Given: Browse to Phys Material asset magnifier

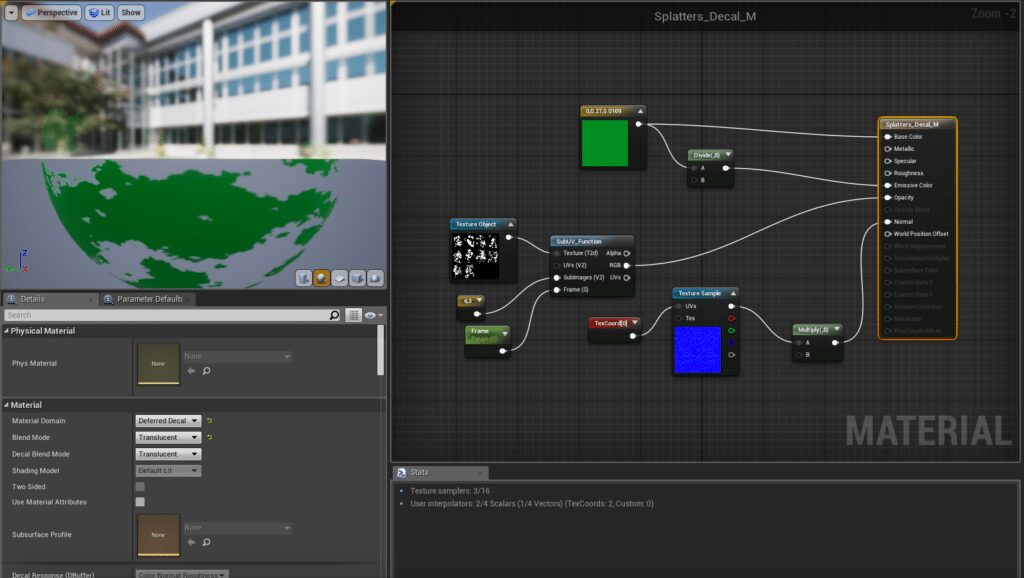Looking at the screenshot, I should click(x=206, y=370).
